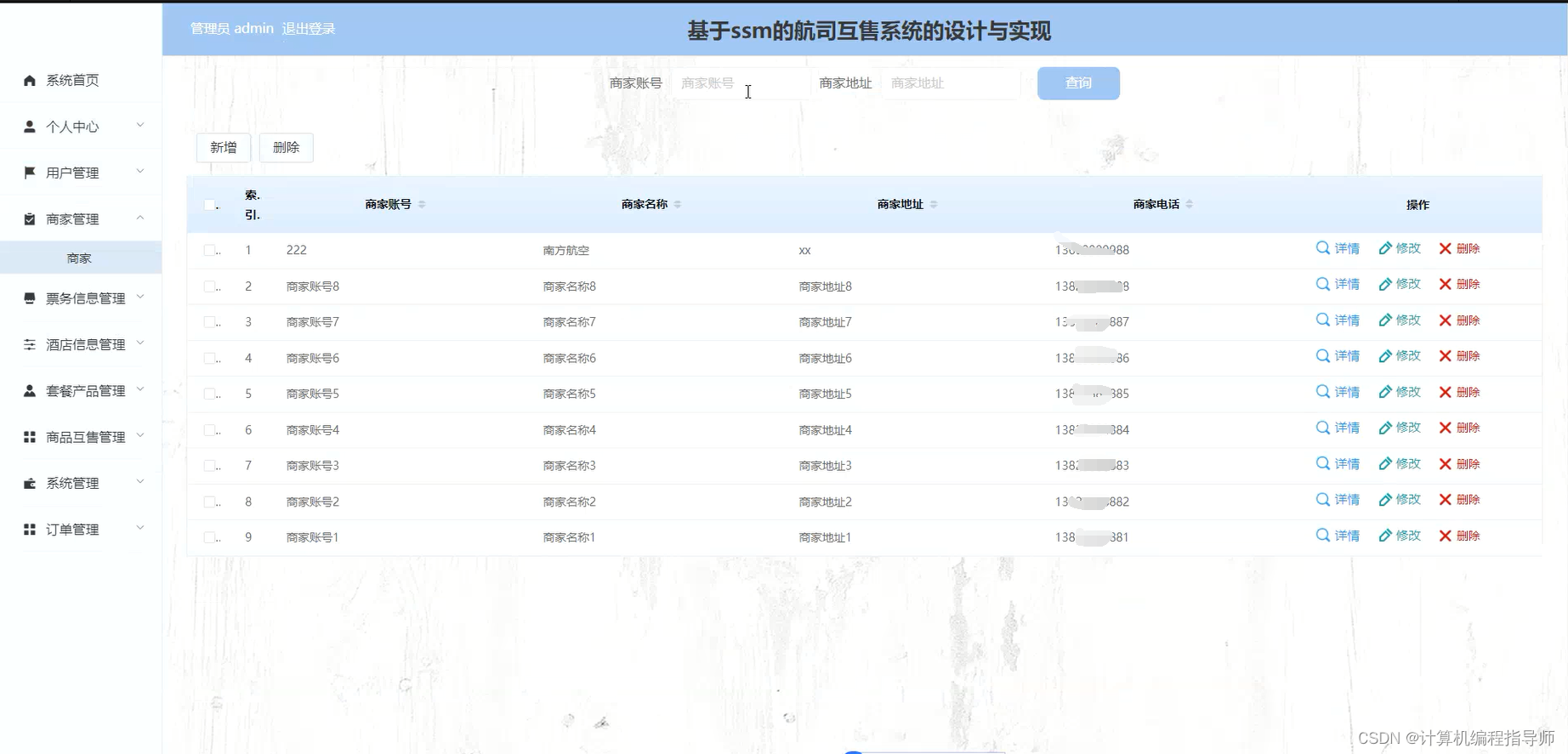The width and height of the screenshot is (1568, 754).
Task: Focus the 商家账号 search input
Action: 741,83
